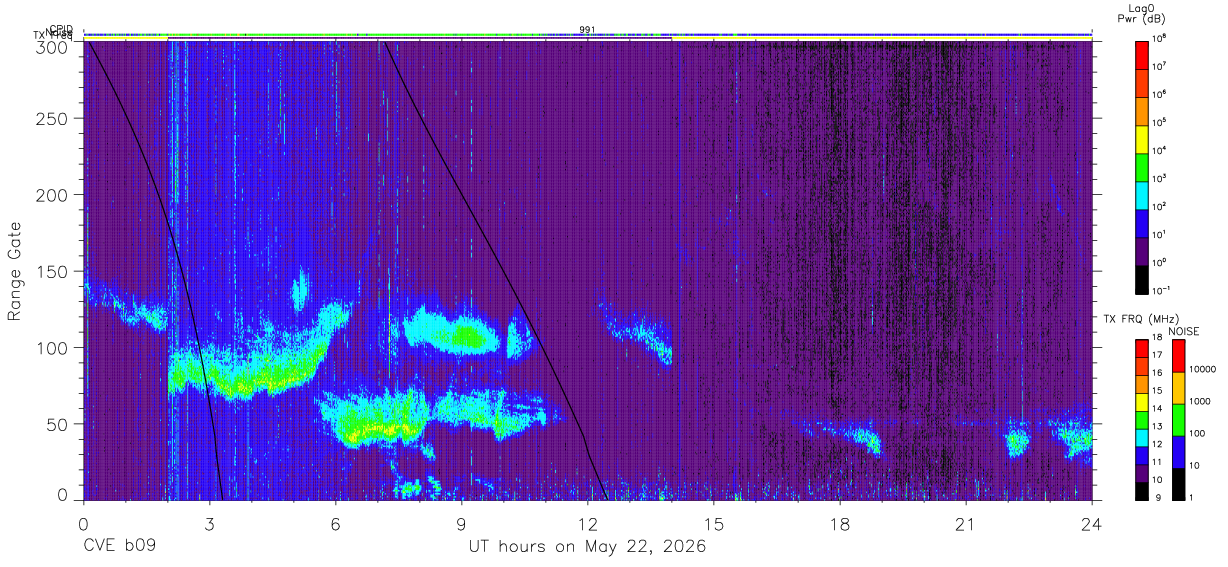
Task: Click the '9' UT hour tick label
Action: coord(462,523)
